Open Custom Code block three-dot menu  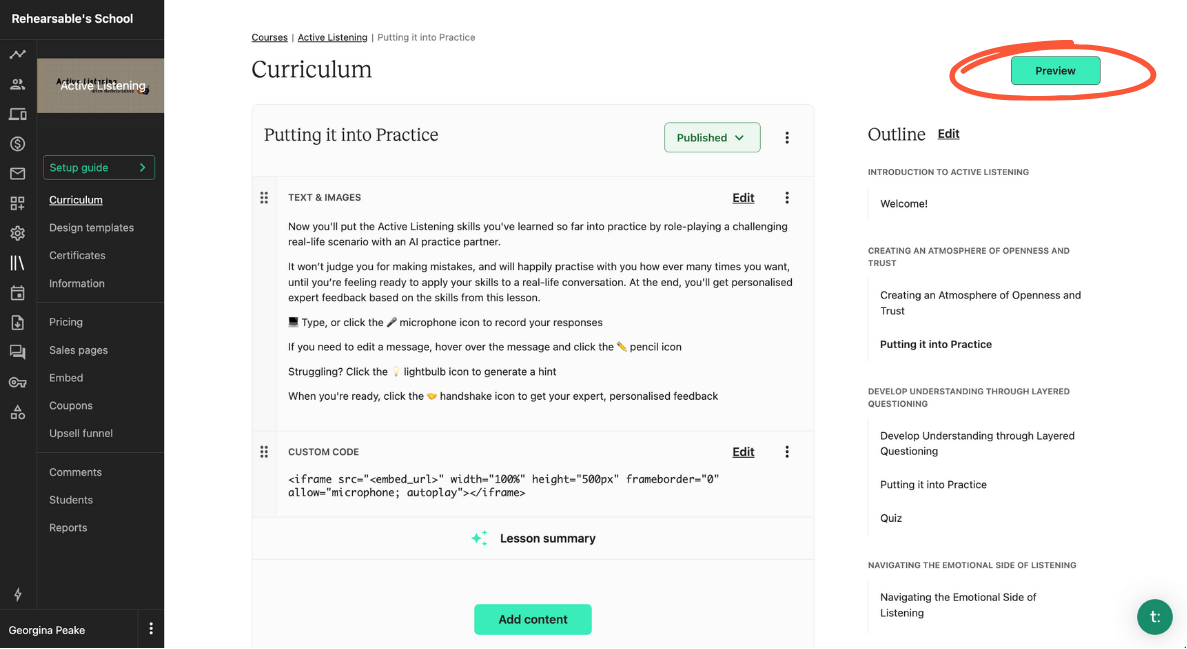click(x=787, y=452)
